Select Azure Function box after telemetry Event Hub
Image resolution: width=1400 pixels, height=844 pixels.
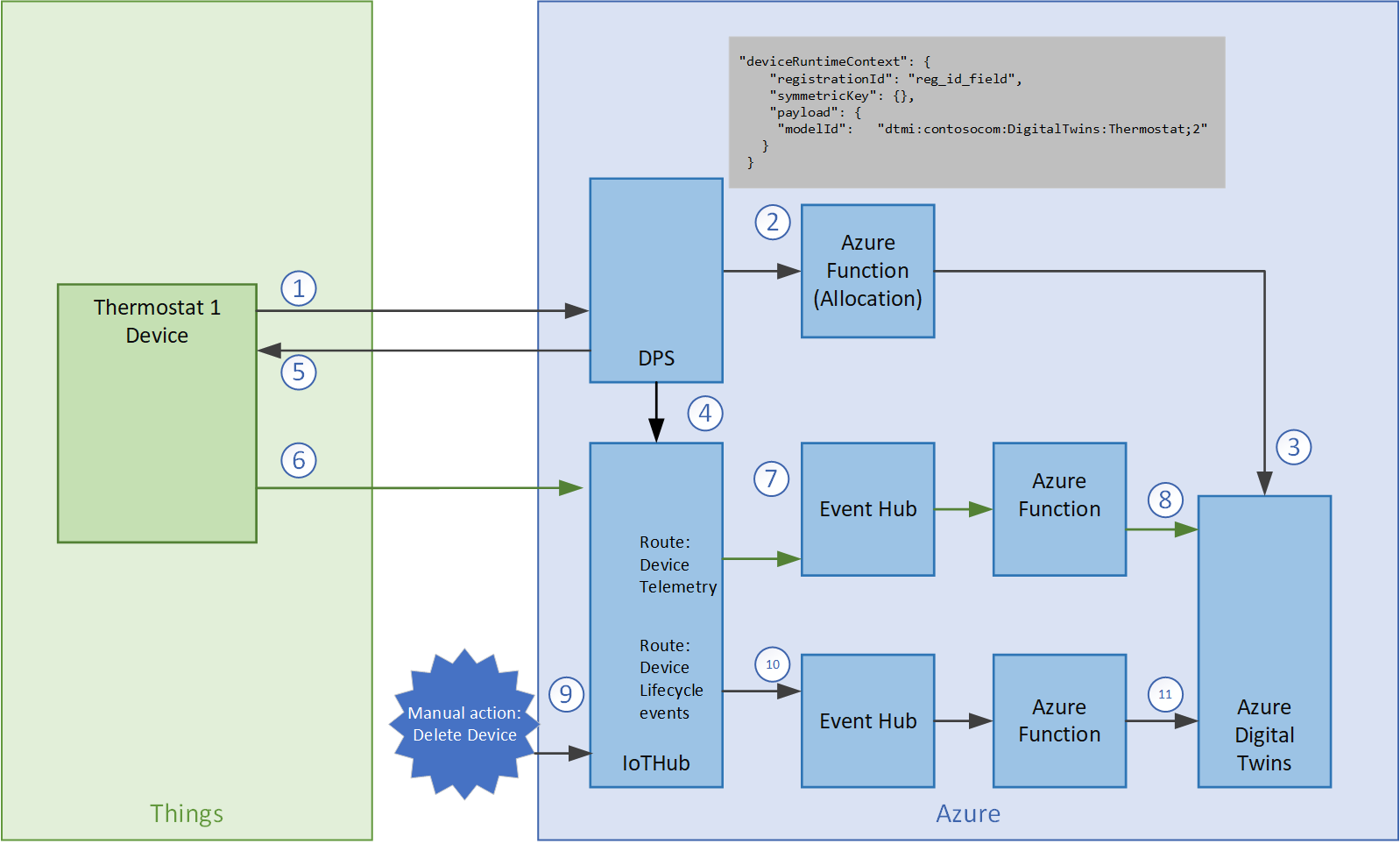(1059, 509)
